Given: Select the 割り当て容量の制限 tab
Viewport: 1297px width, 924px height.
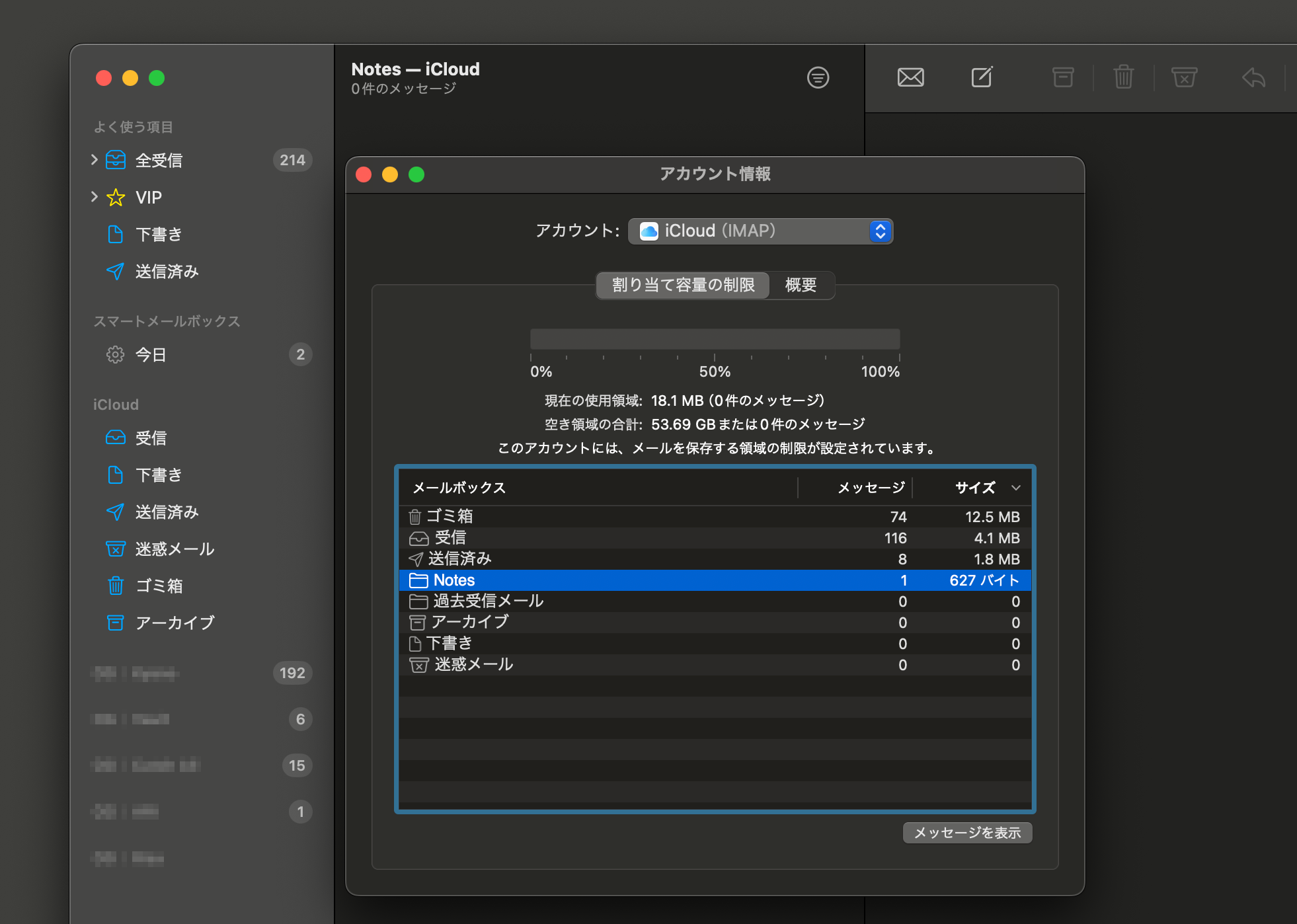Looking at the screenshot, I should click(683, 285).
